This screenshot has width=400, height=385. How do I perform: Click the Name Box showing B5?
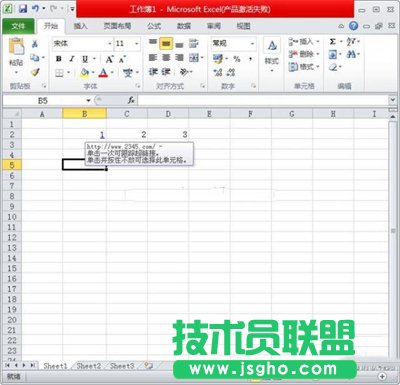tap(44, 100)
